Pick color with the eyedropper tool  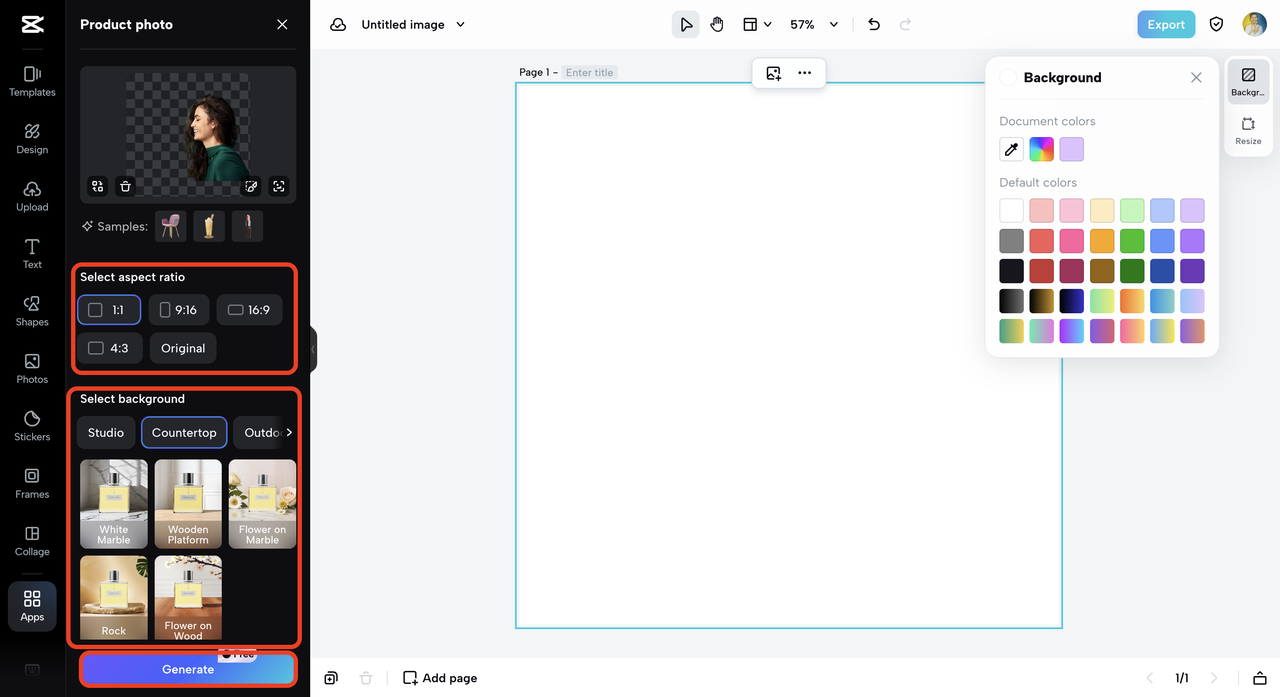(1012, 149)
